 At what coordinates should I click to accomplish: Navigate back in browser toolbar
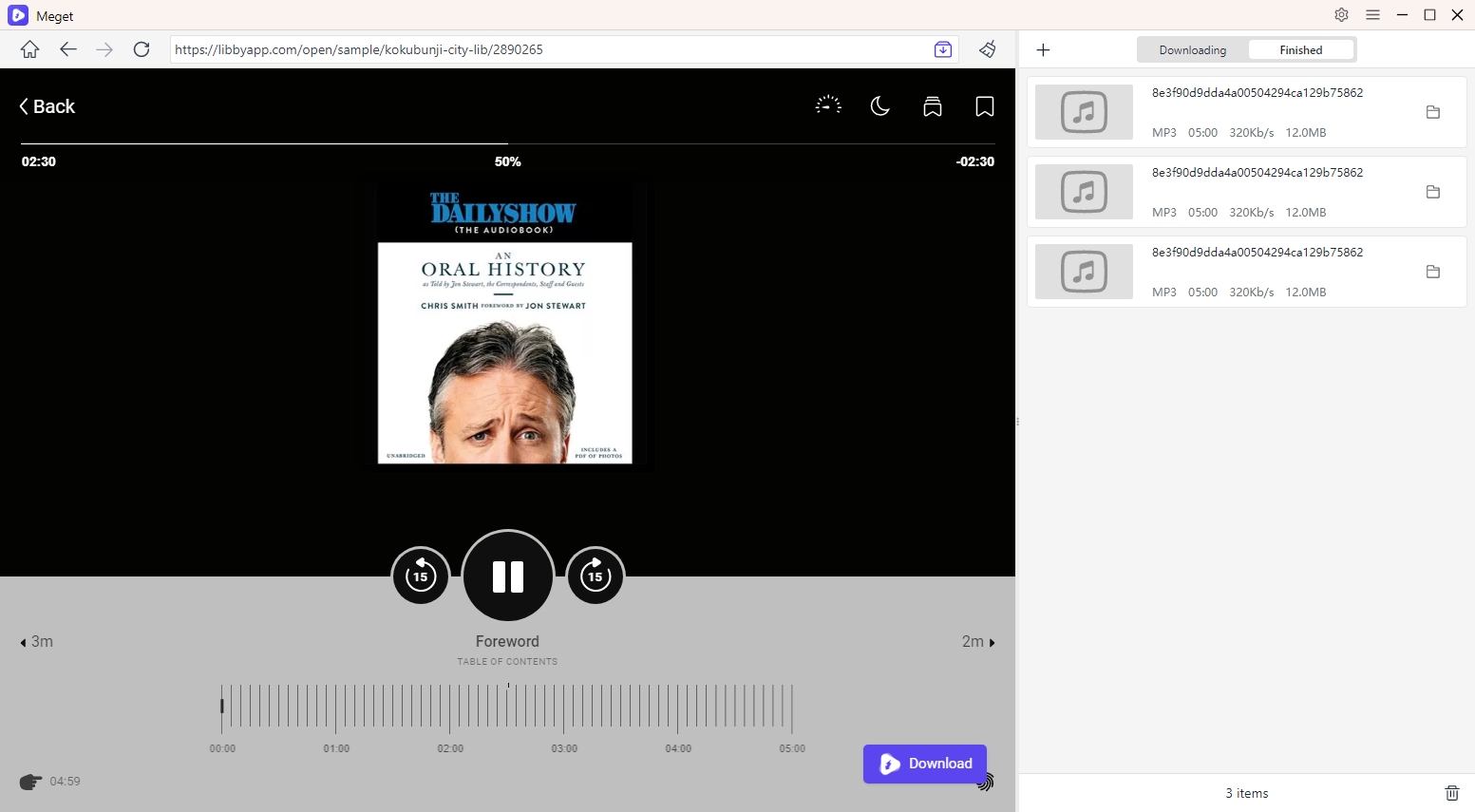click(67, 49)
